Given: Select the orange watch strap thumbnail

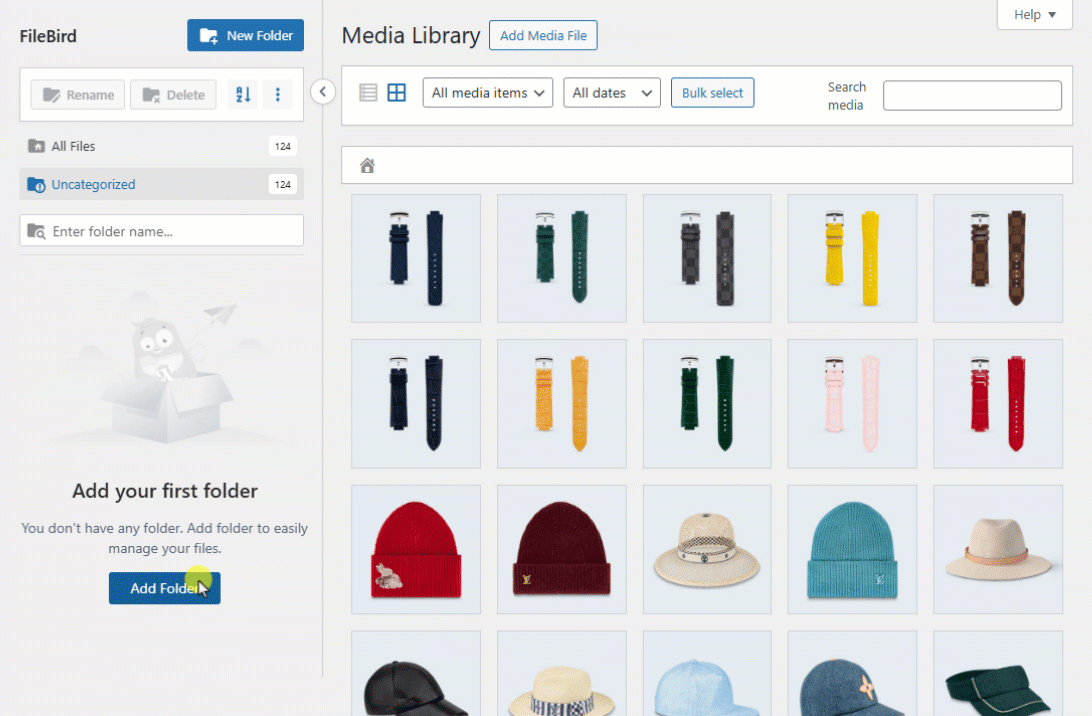Looking at the screenshot, I should pyautogui.click(x=561, y=404).
